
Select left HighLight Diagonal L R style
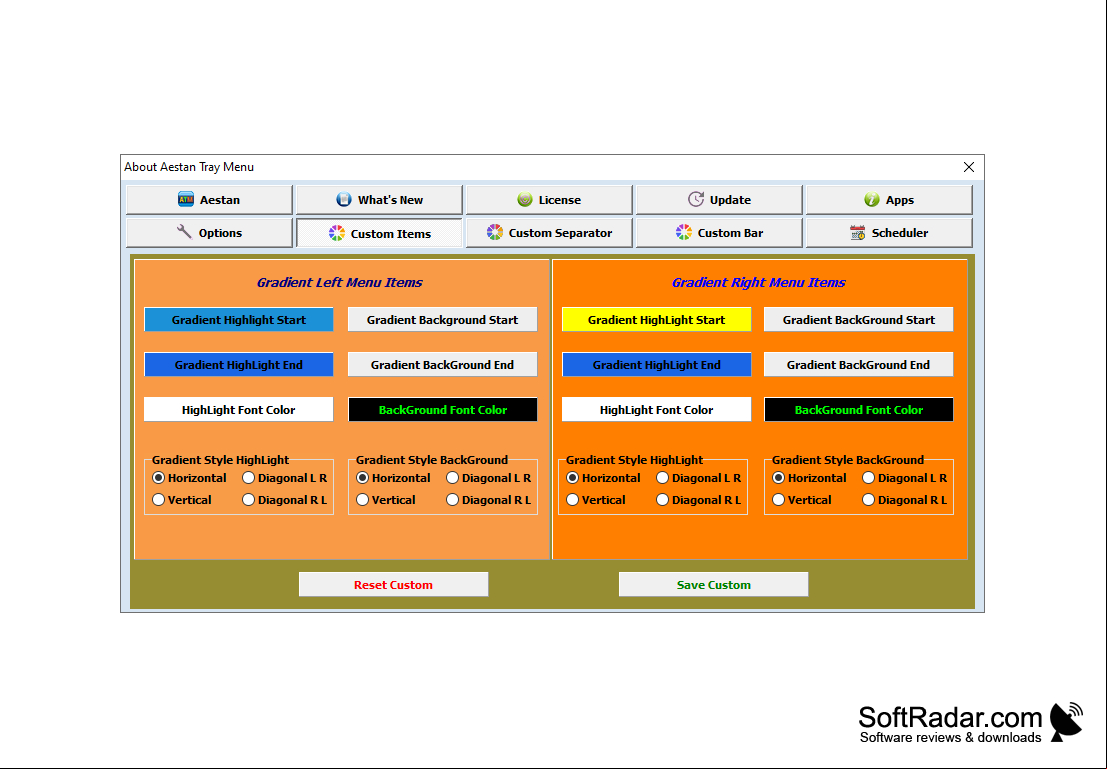click(x=285, y=478)
